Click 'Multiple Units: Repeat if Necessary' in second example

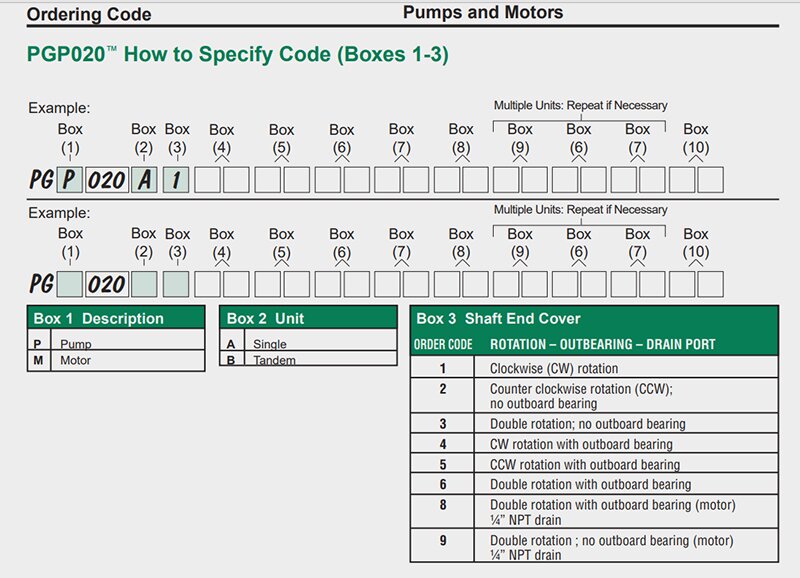pyautogui.click(x=581, y=210)
